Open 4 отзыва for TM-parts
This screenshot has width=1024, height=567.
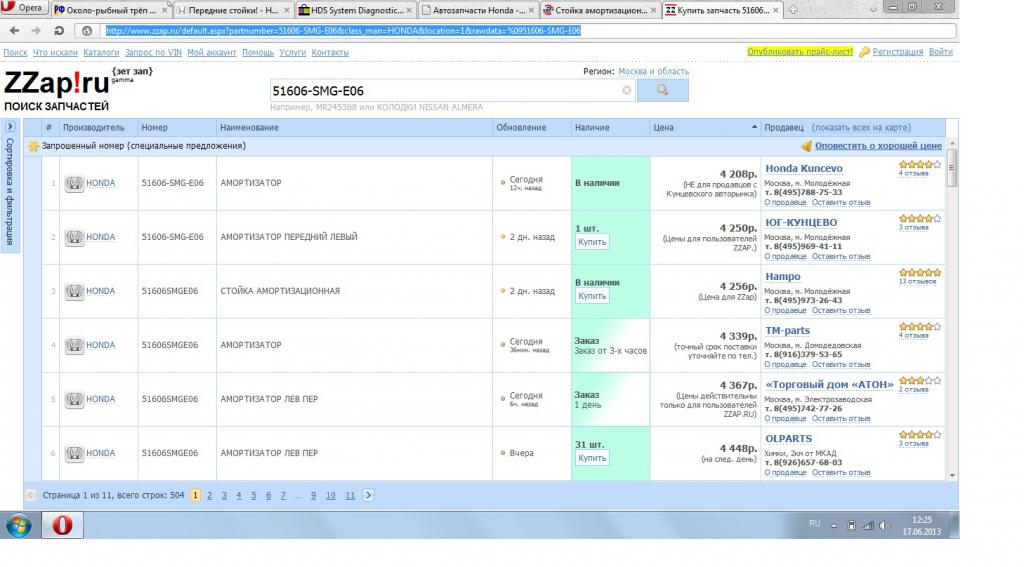(913, 336)
